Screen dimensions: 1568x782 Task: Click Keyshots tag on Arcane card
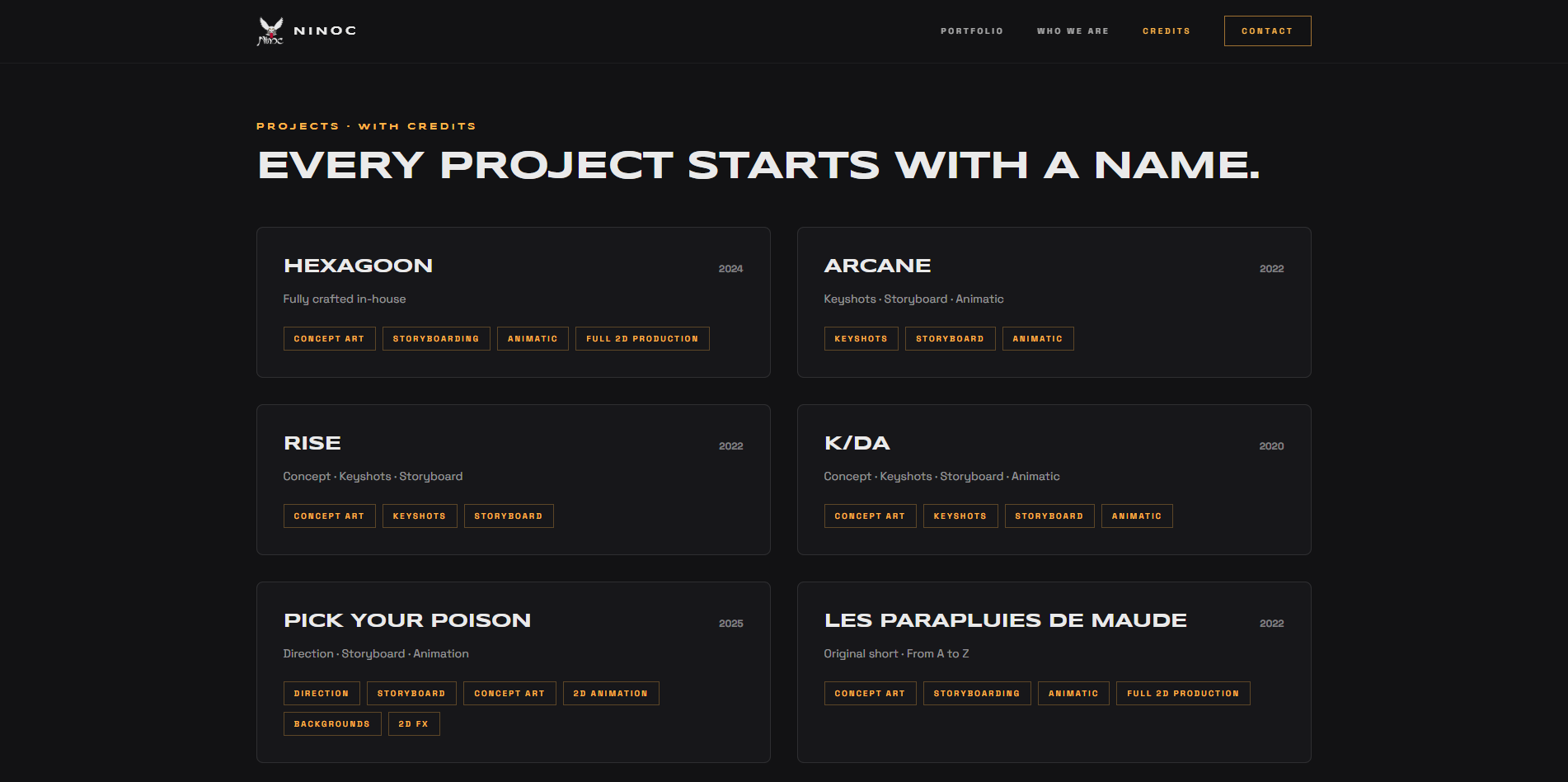(861, 339)
